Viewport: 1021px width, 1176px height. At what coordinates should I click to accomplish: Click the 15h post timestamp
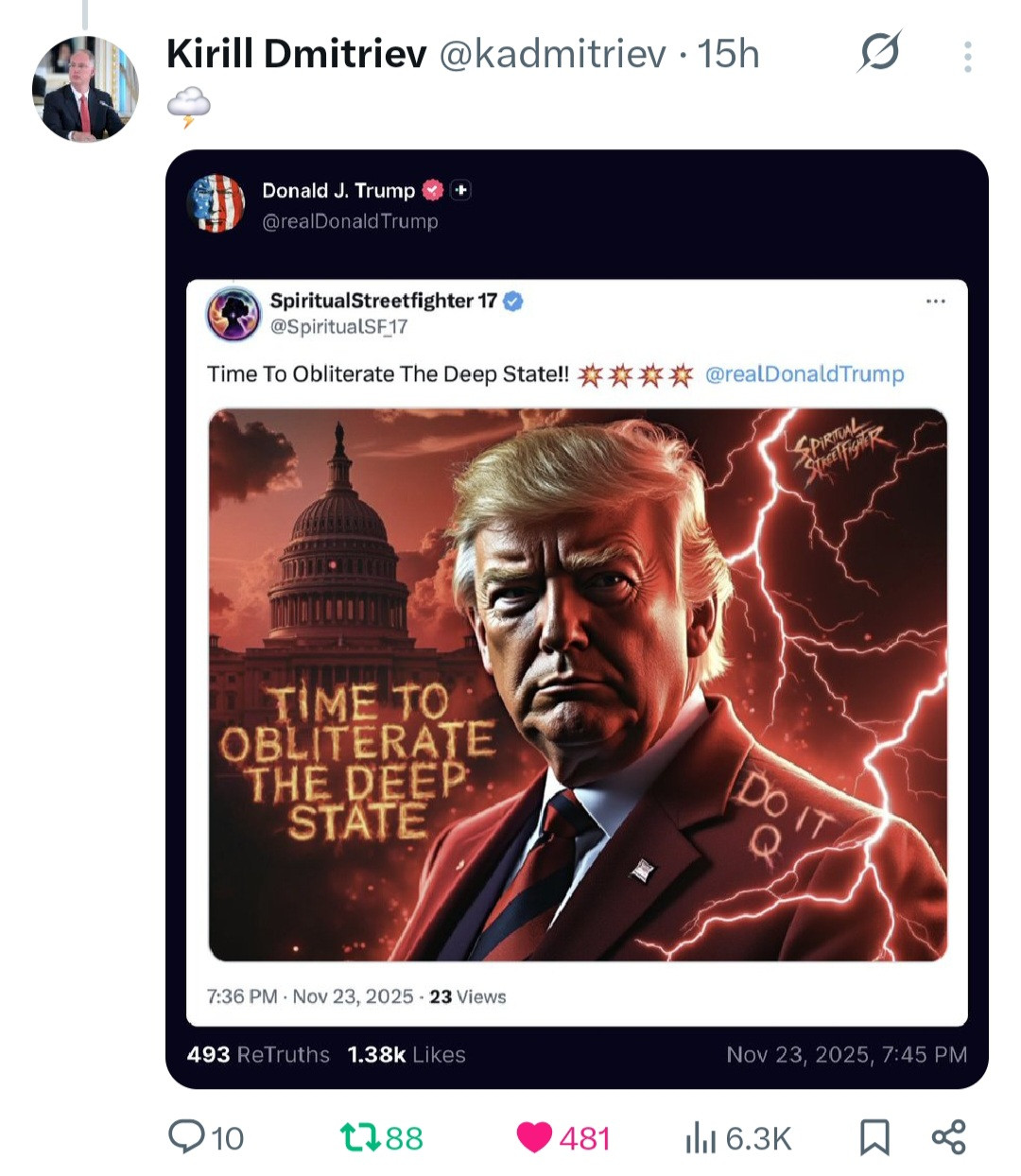click(x=729, y=55)
